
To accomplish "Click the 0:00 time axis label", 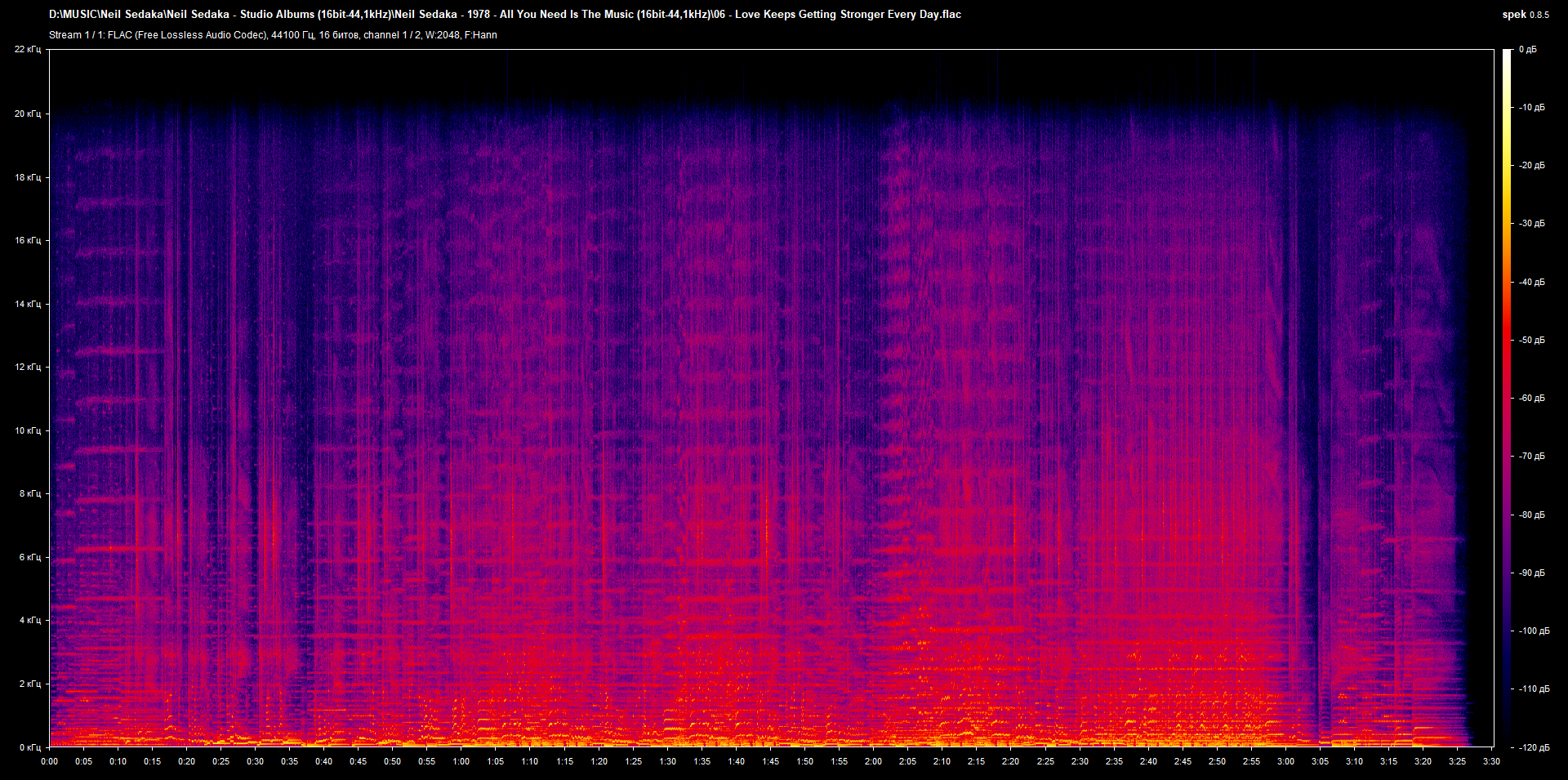I will pyautogui.click(x=50, y=761).
